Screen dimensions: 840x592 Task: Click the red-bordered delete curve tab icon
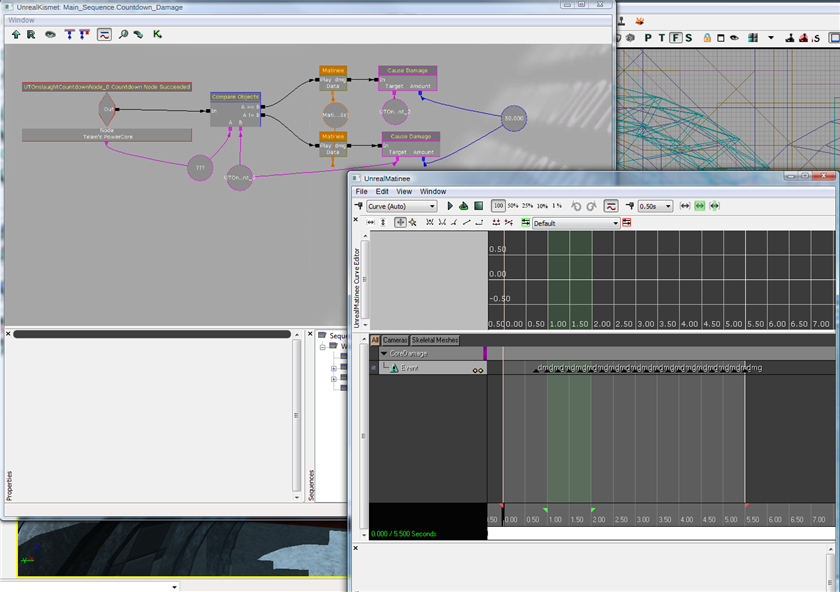point(627,222)
